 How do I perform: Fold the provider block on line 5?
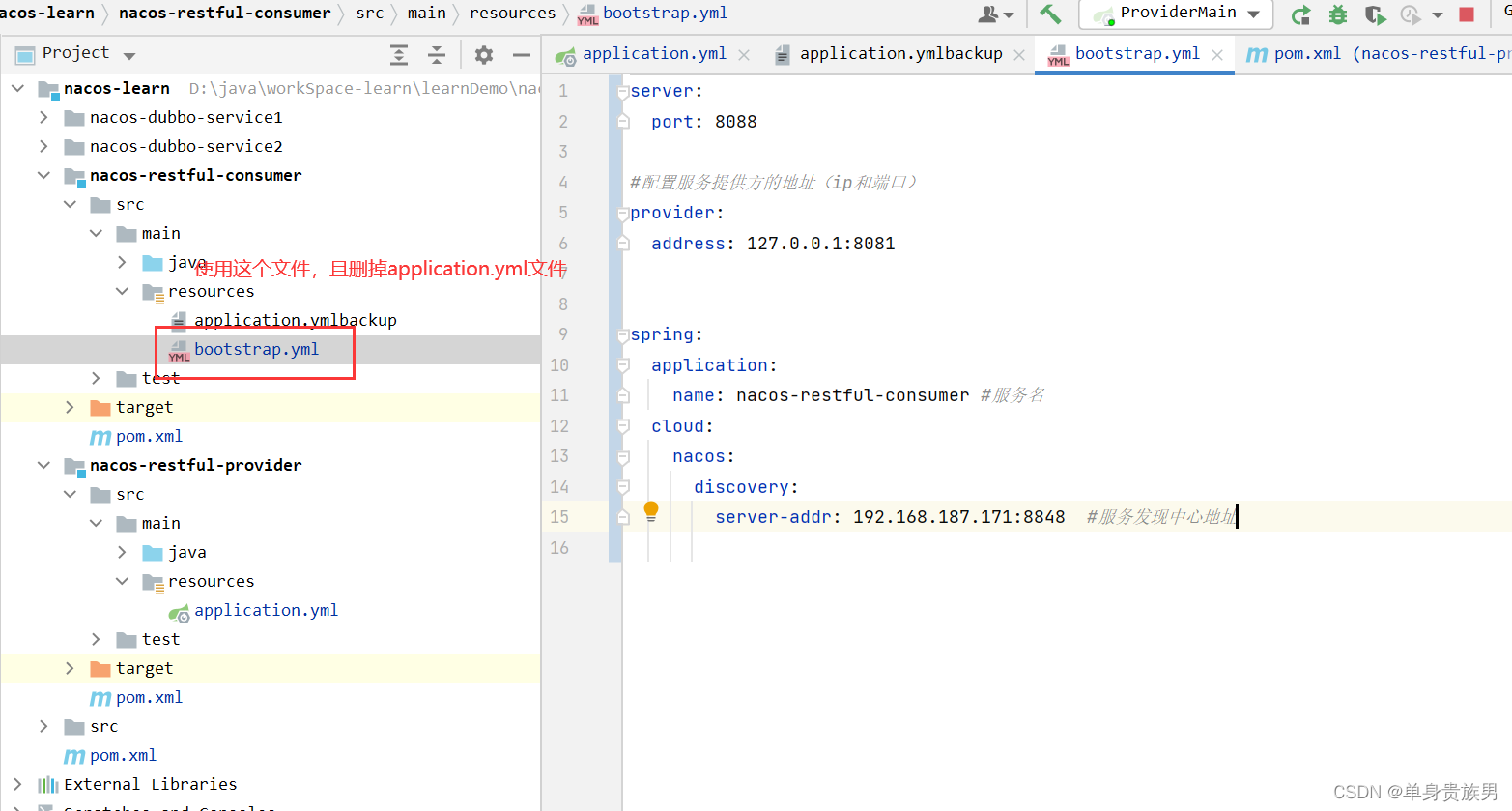click(623, 213)
